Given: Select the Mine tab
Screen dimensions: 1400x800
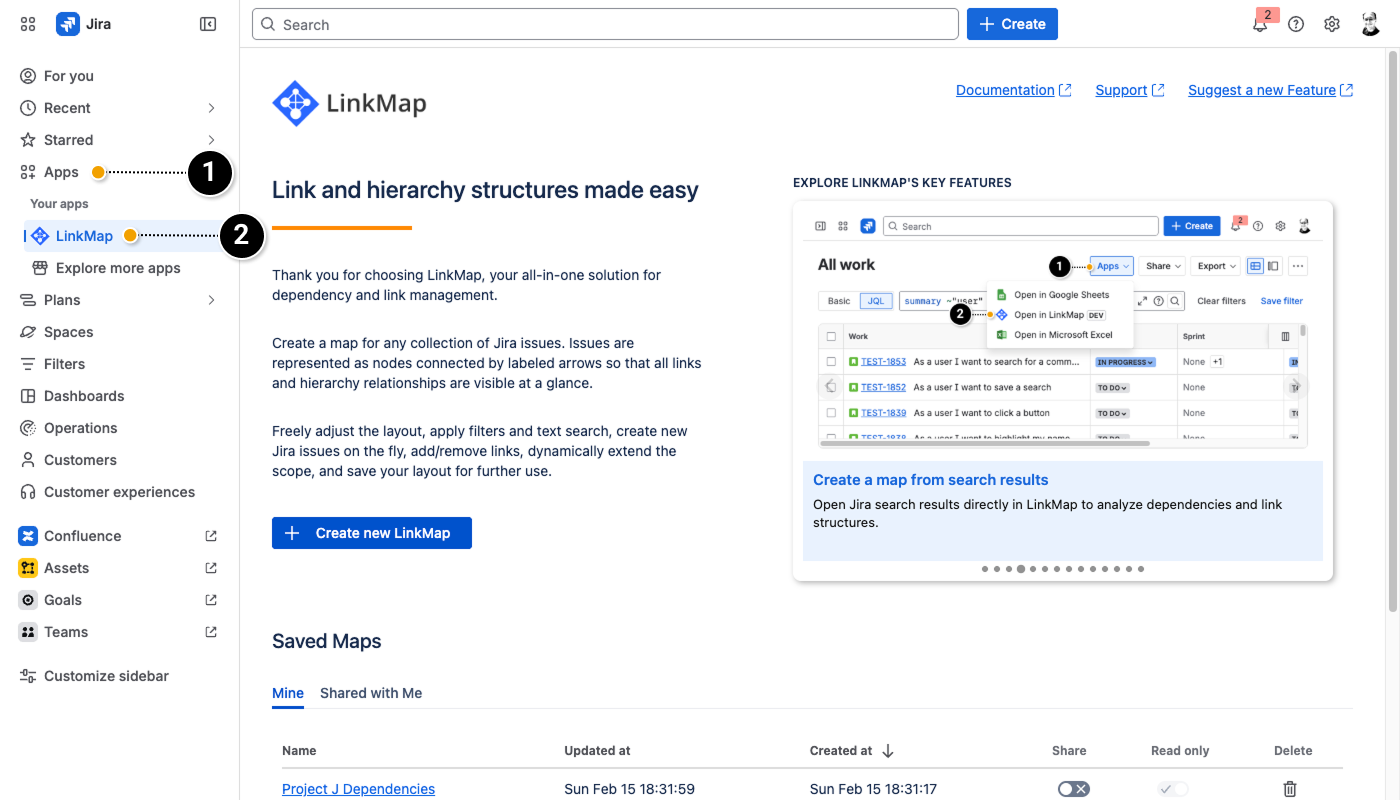Looking at the screenshot, I should pos(288,693).
